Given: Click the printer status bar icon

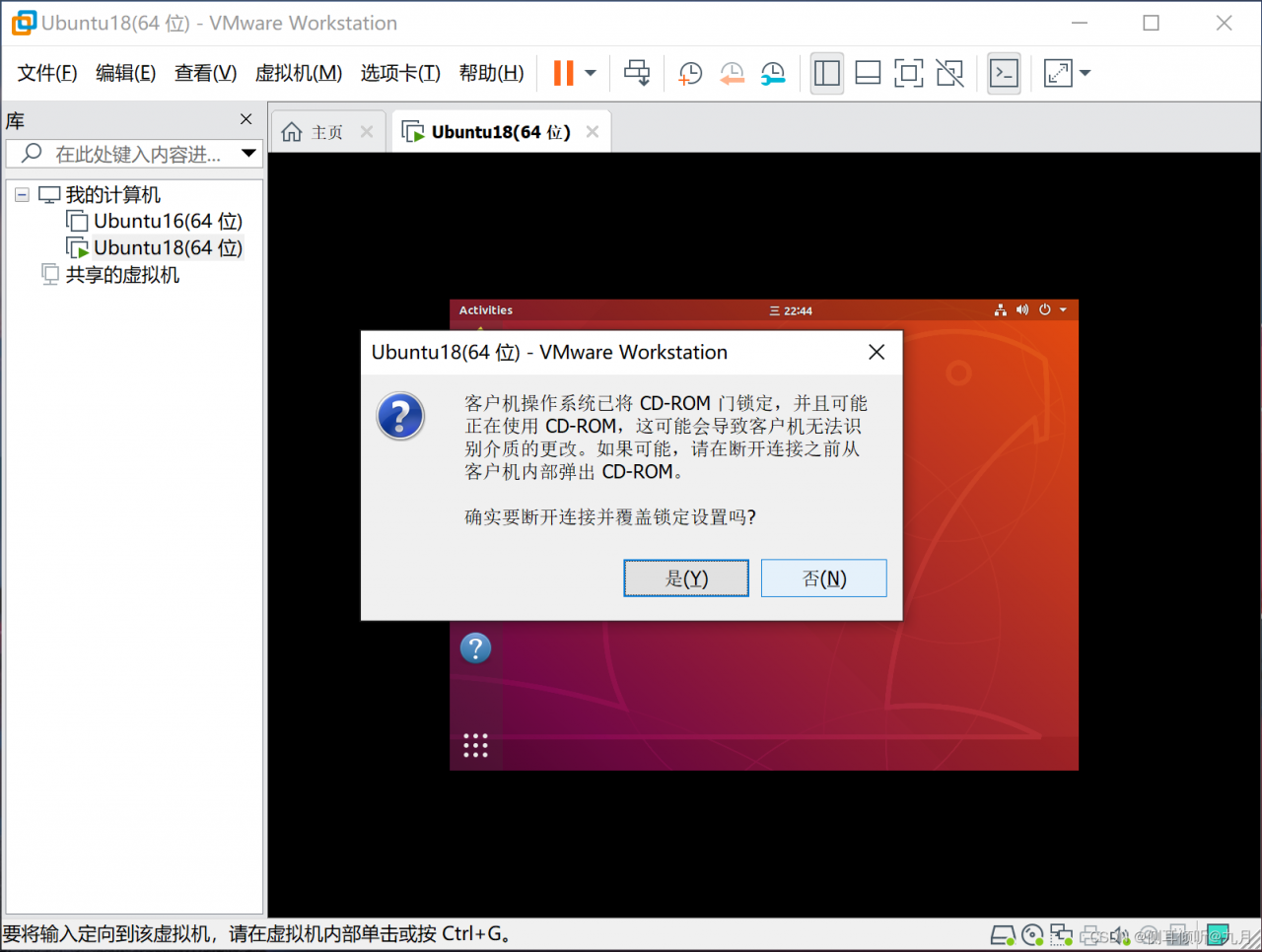Looking at the screenshot, I should coord(1091,935).
